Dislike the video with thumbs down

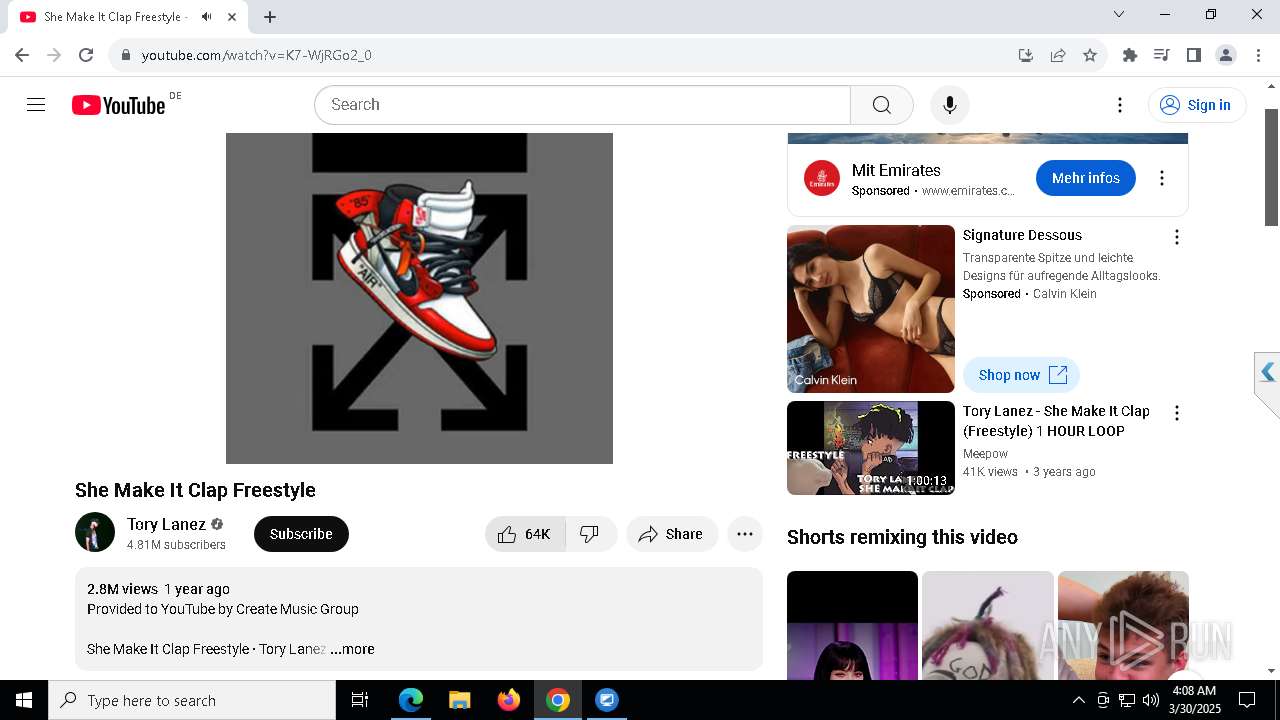pos(591,534)
